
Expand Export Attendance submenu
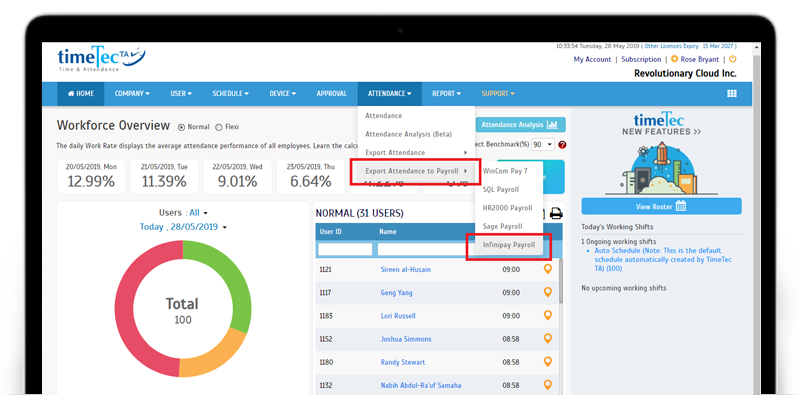click(416, 153)
